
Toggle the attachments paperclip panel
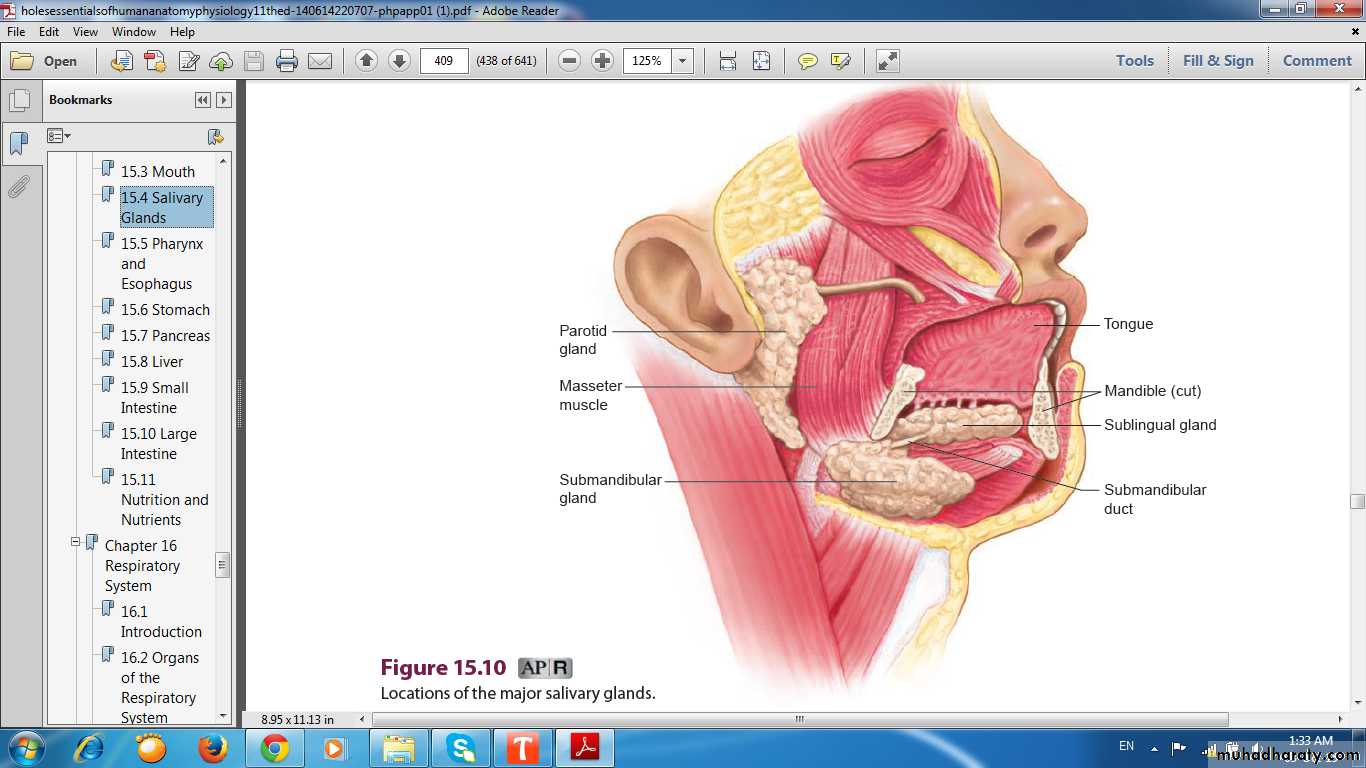point(19,187)
